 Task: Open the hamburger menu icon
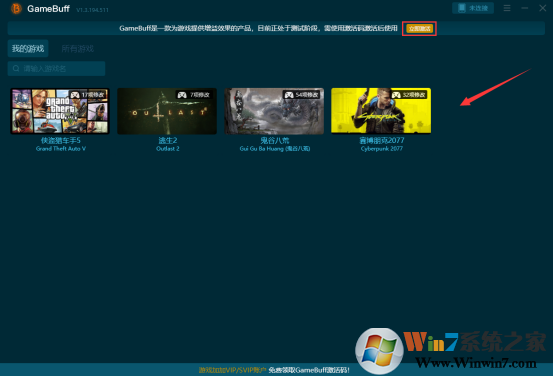point(507,8)
